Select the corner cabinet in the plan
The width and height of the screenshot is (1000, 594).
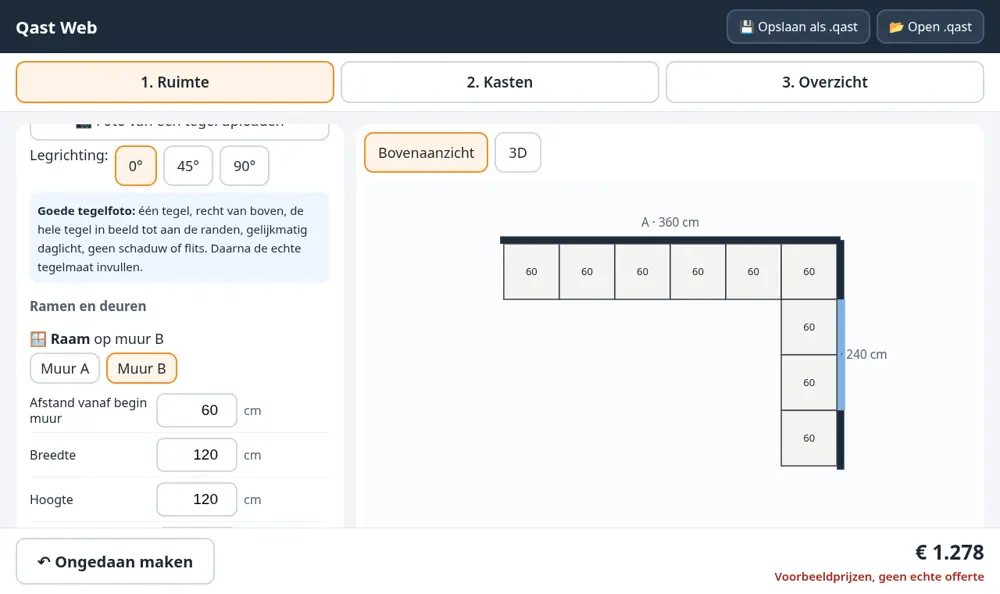pyautogui.click(x=809, y=271)
